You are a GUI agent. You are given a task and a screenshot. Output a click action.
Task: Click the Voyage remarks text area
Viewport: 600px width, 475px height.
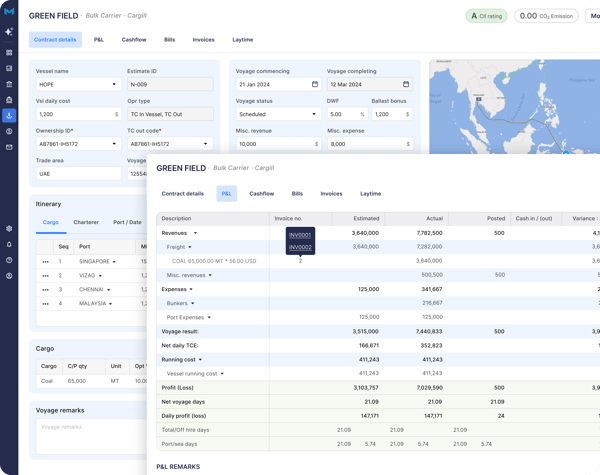[x=91, y=436]
